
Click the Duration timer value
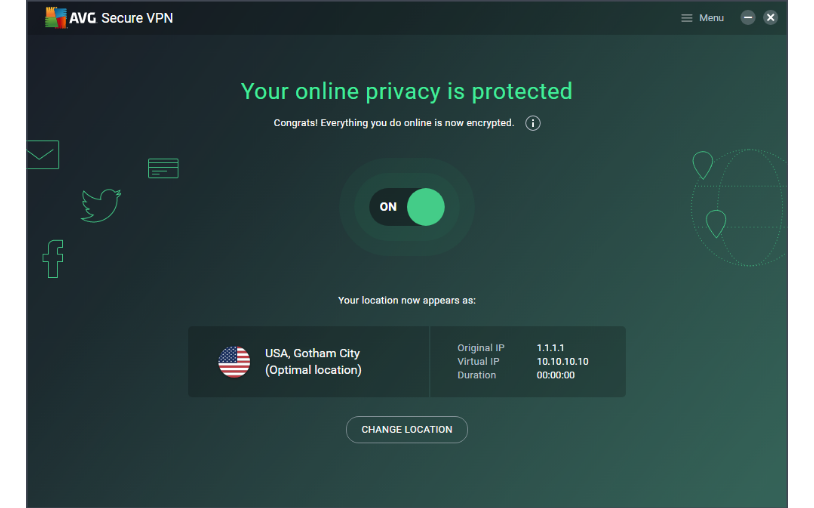[x=555, y=375]
